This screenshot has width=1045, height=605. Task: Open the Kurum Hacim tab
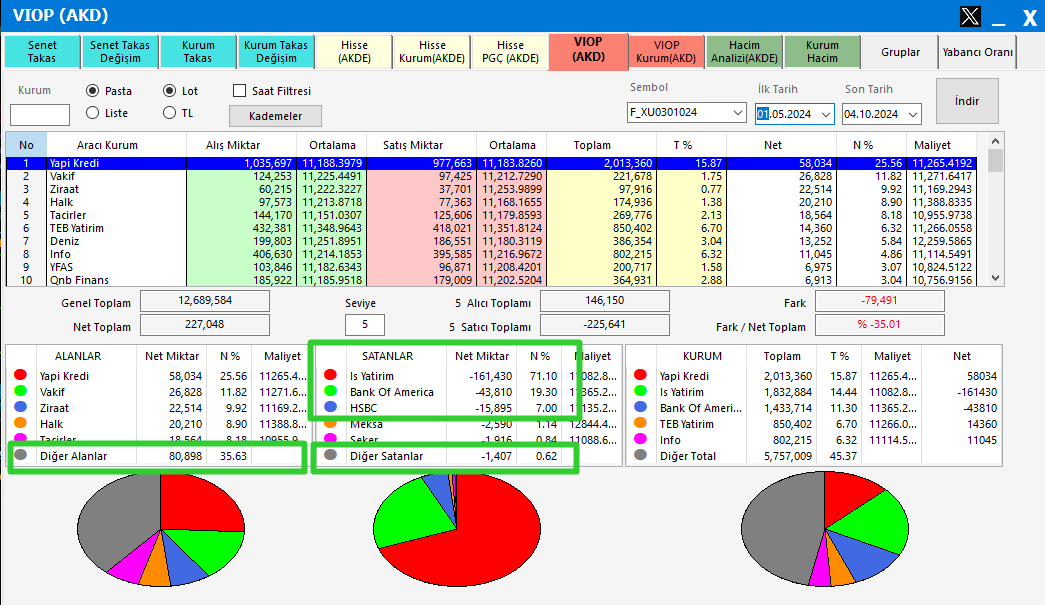(x=822, y=52)
